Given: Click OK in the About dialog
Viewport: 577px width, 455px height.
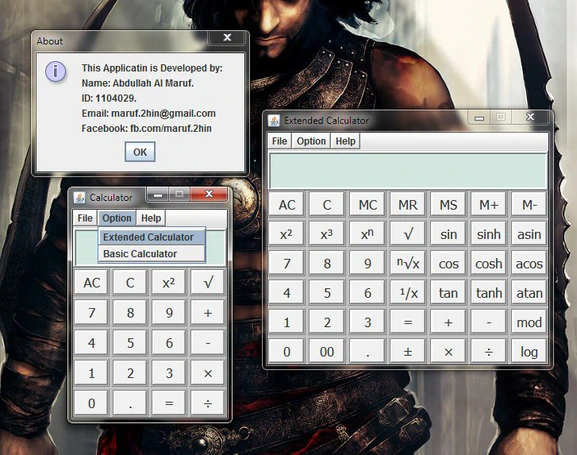Looking at the screenshot, I should pyautogui.click(x=140, y=152).
